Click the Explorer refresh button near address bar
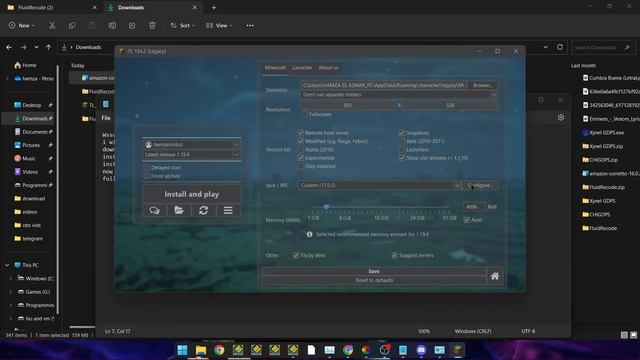This screenshot has height=360, width=640. click(560, 47)
